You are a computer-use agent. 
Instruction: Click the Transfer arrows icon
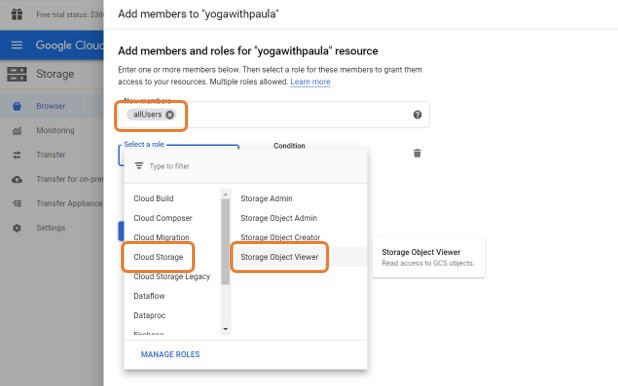17,155
